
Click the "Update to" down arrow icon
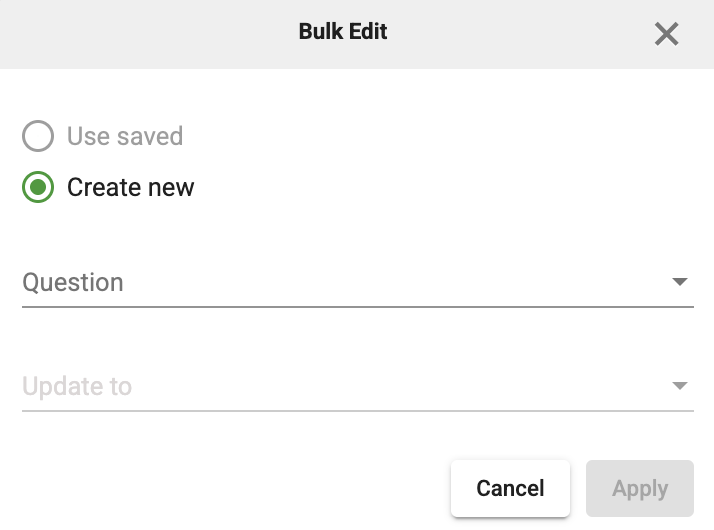tap(680, 386)
